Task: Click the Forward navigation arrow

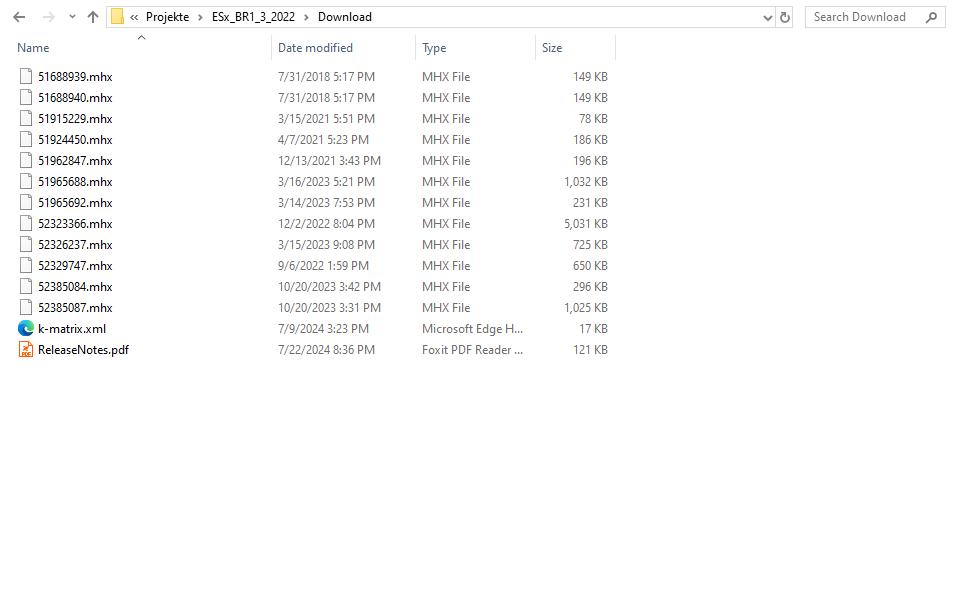Action: pos(48,17)
